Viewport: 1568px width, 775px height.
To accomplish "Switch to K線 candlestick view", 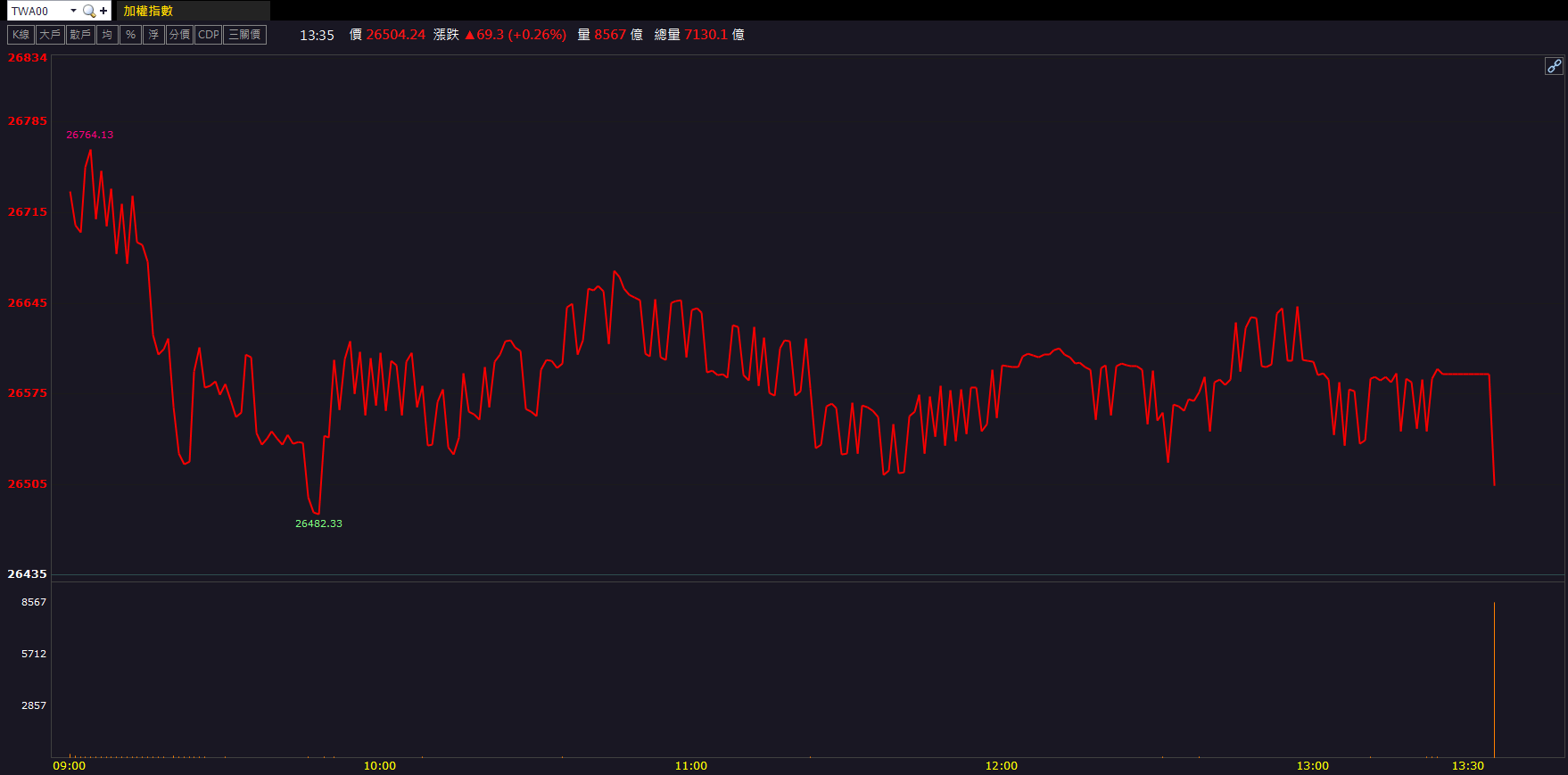I will tap(21, 35).
